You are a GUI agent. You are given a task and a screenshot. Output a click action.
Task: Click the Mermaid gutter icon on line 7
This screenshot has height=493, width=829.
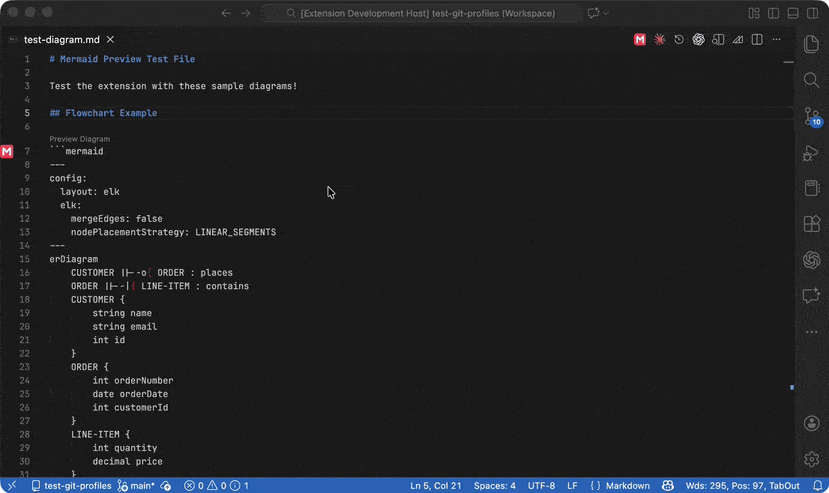pyautogui.click(x=7, y=151)
